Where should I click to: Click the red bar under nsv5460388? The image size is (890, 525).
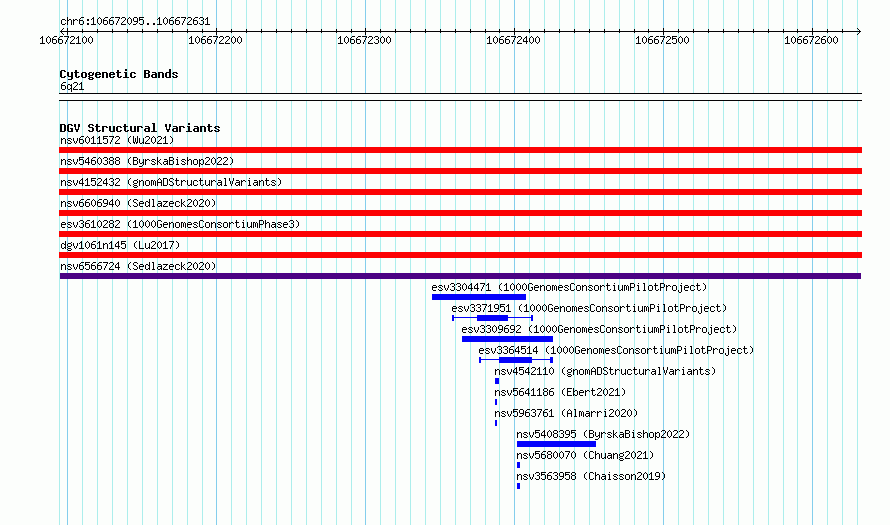click(460, 171)
